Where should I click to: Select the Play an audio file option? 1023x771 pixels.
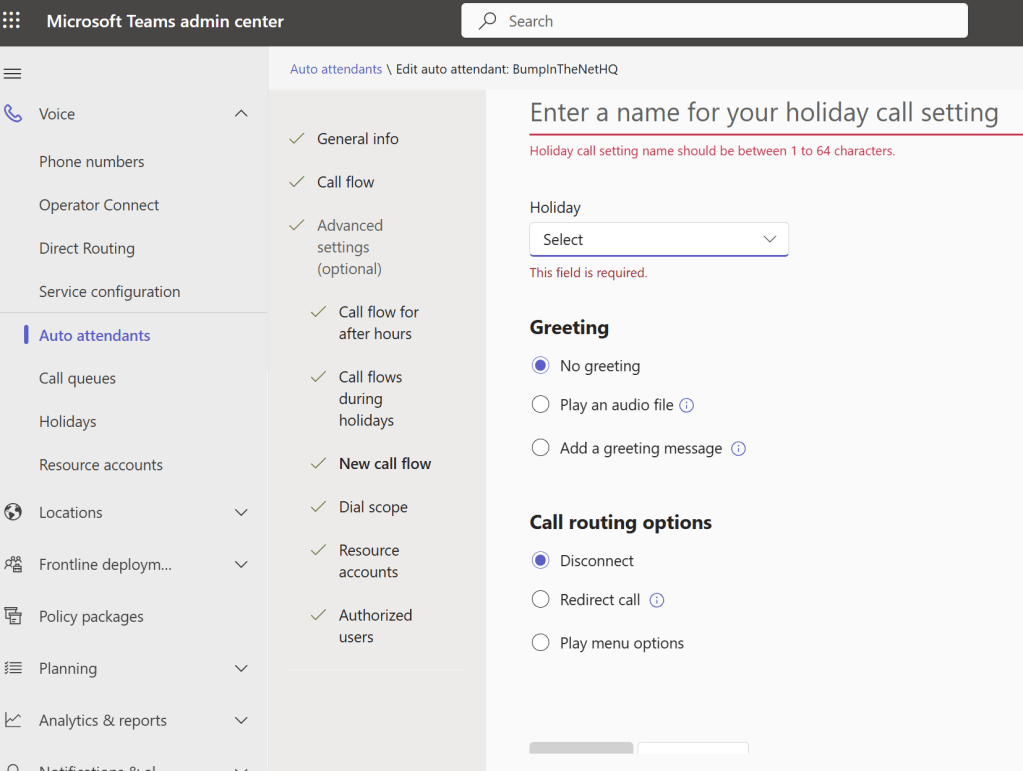tap(541, 405)
